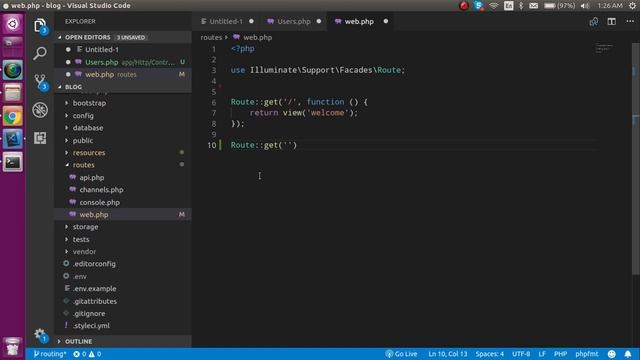
Task: Click Ln 10, Col 13 cursor position
Action: point(447,354)
